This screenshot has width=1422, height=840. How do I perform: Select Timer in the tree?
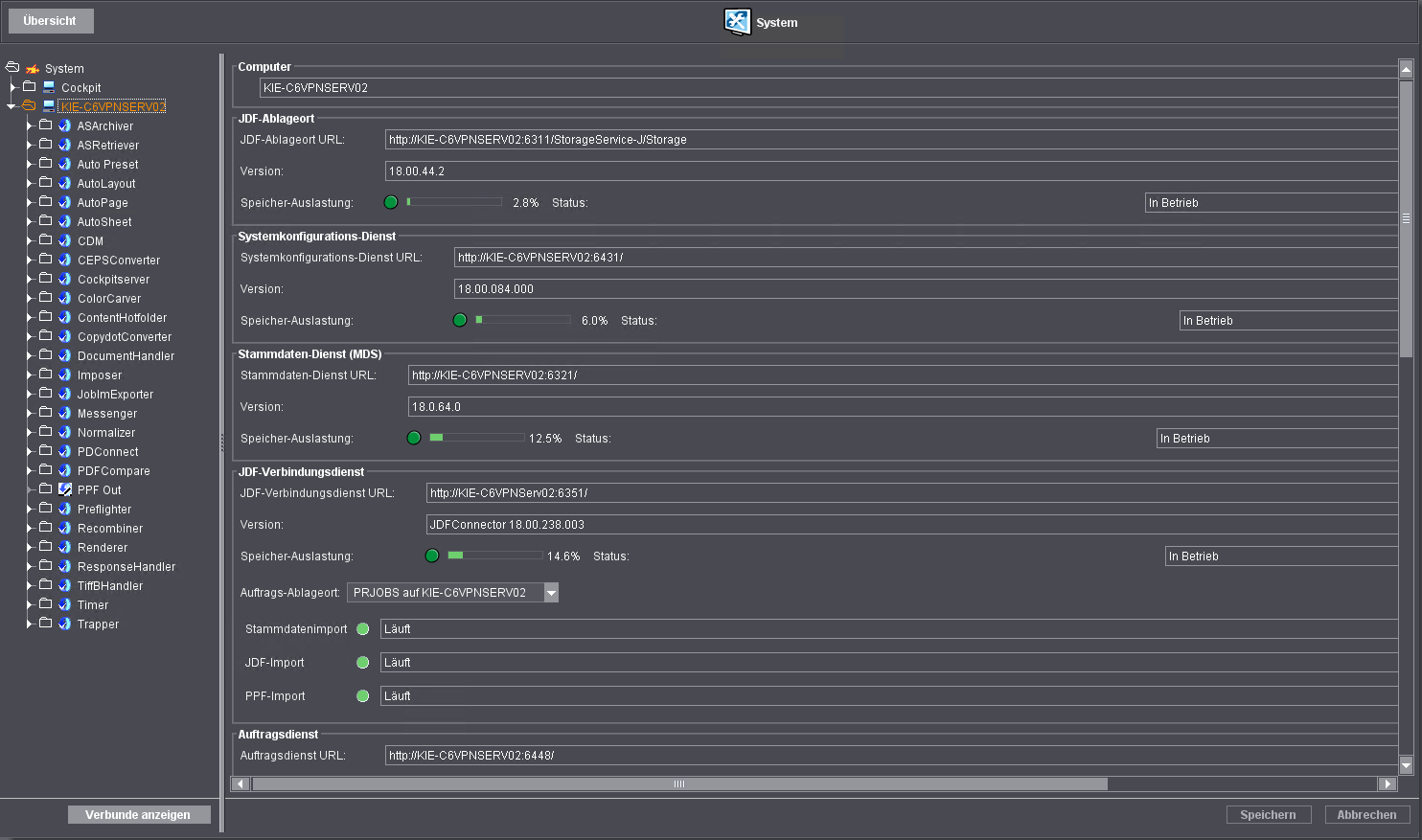(x=93, y=605)
